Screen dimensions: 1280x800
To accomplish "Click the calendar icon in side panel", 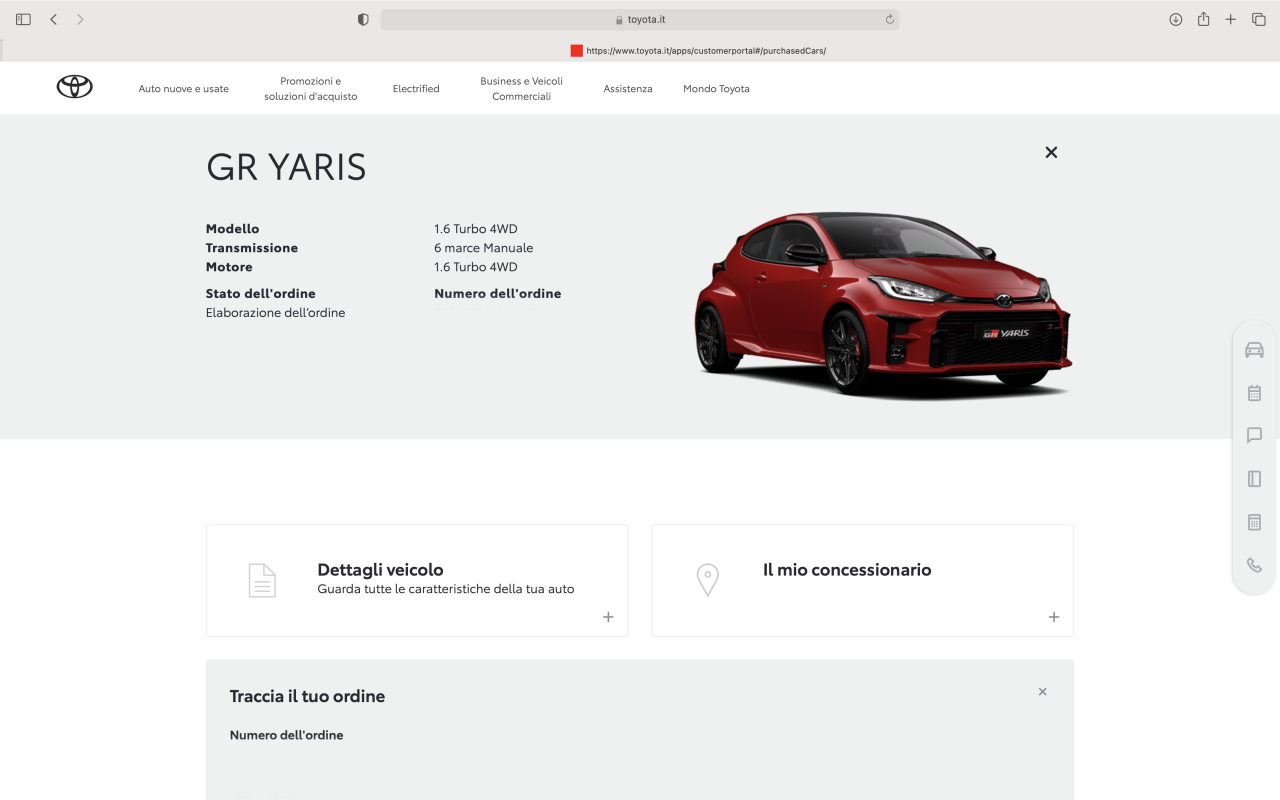I will pos(1254,393).
